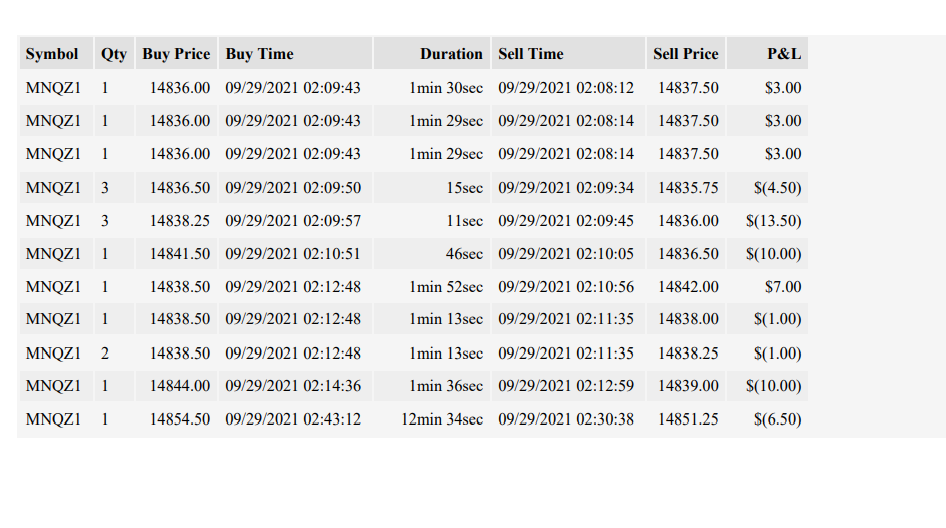Click the Buy Price column header
Screen dimensions: 946x528
point(176,54)
